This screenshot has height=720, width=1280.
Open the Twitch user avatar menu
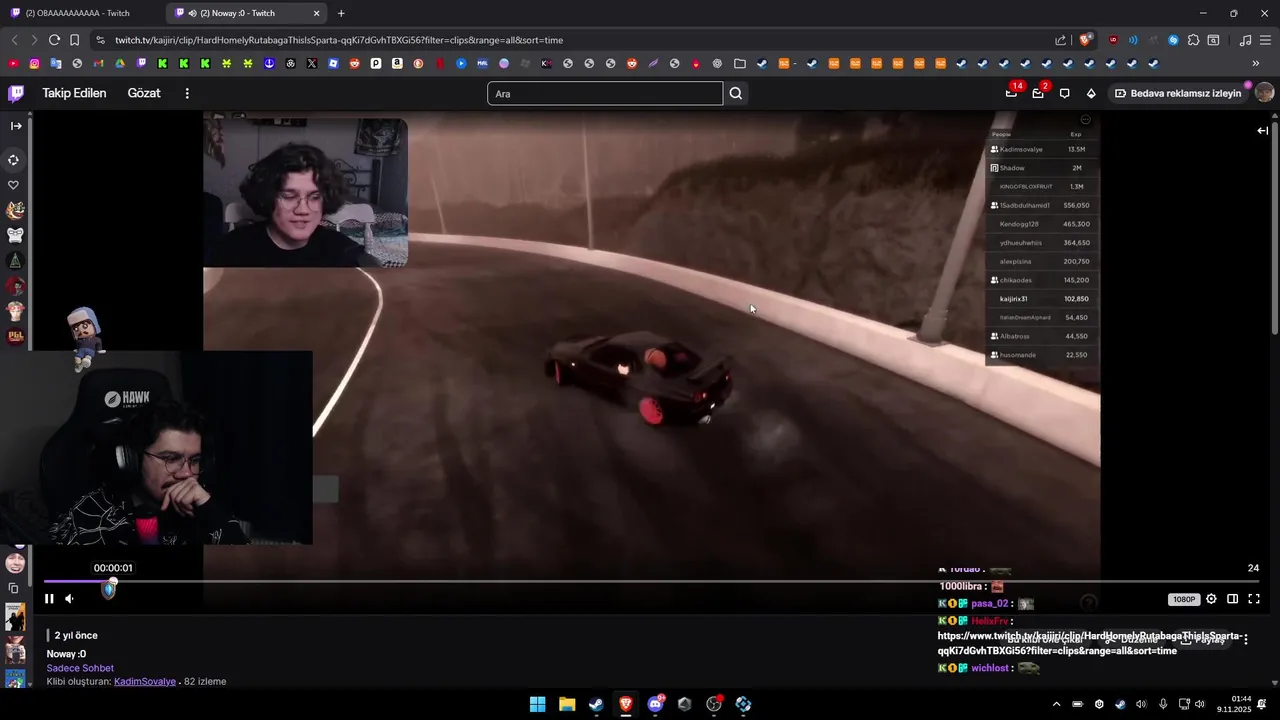[x=1264, y=93]
